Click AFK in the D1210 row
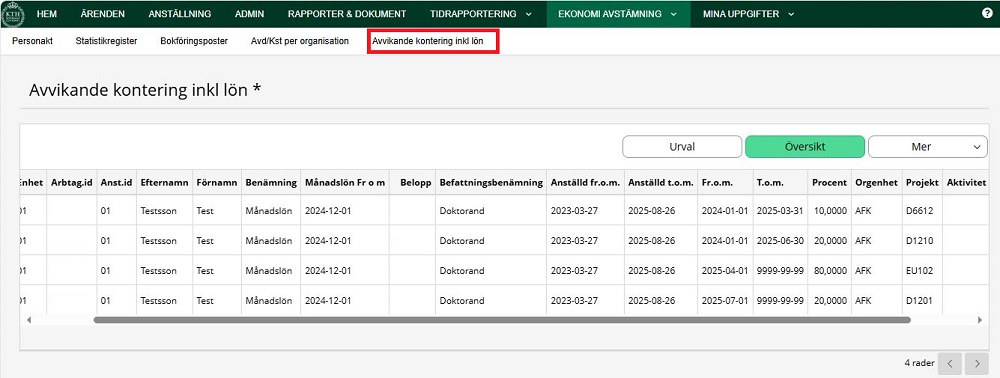The height and width of the screenshot is (378, 1000). pos(864,240)
